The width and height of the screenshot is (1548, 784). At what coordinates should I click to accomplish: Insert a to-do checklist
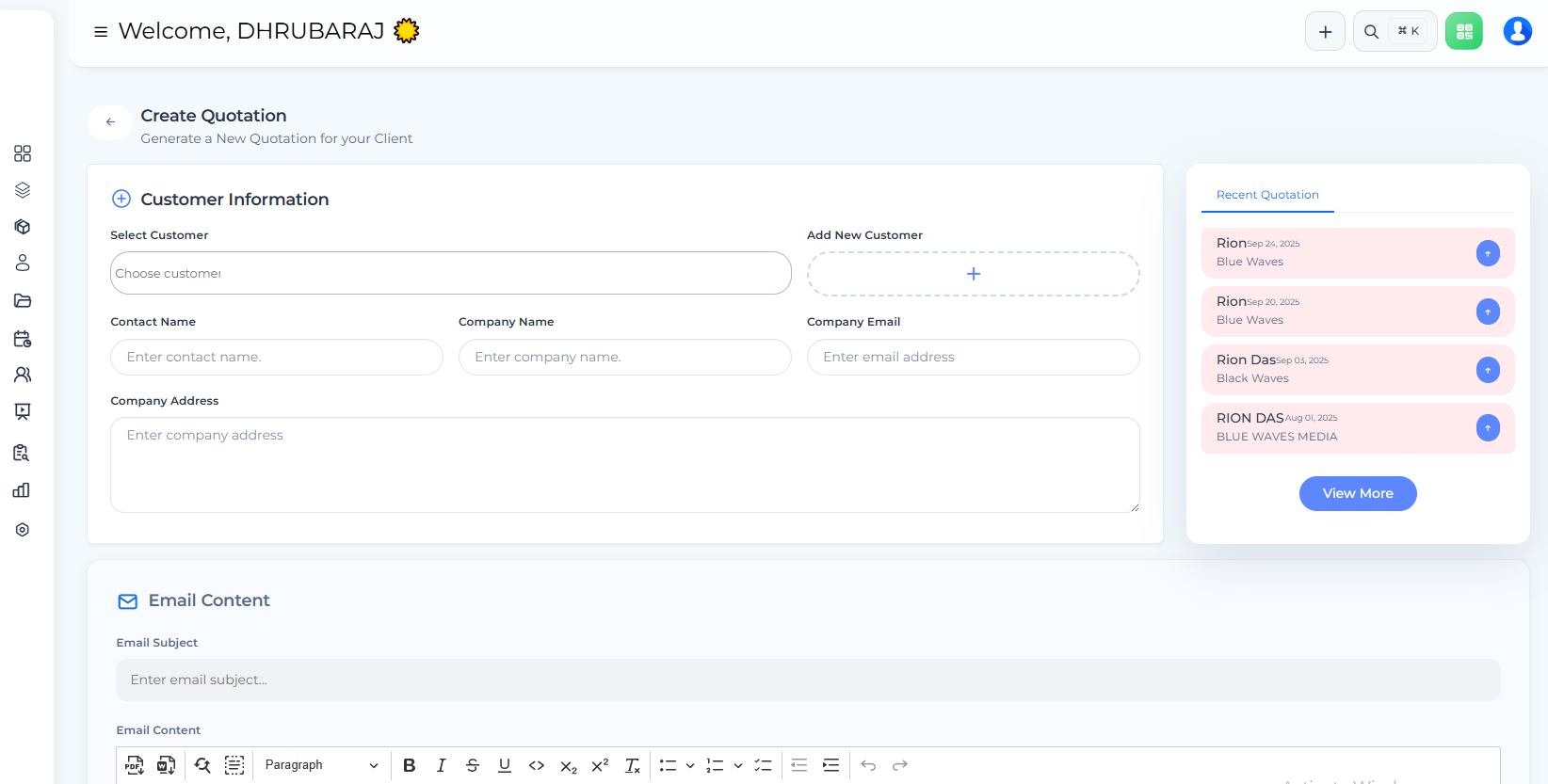coord(763,765)
